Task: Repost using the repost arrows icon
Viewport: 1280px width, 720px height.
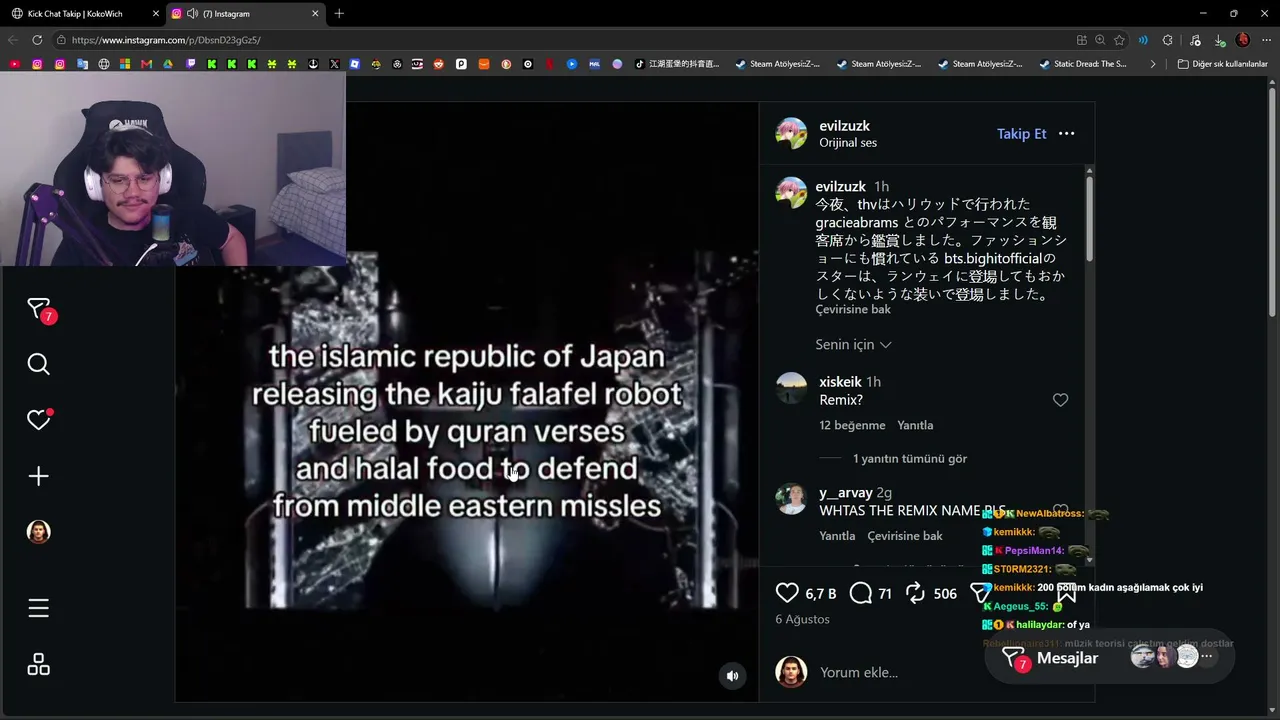Action: point(915,593)
